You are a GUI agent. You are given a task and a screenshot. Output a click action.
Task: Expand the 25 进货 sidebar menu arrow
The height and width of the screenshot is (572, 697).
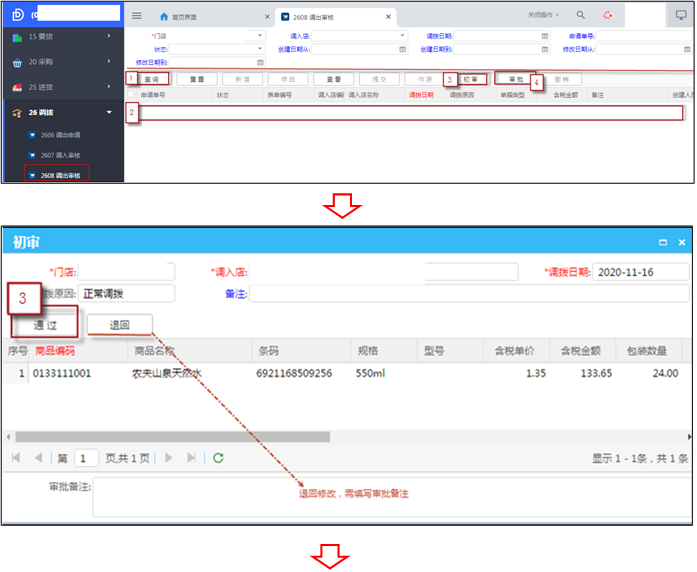tap(109, 87)
